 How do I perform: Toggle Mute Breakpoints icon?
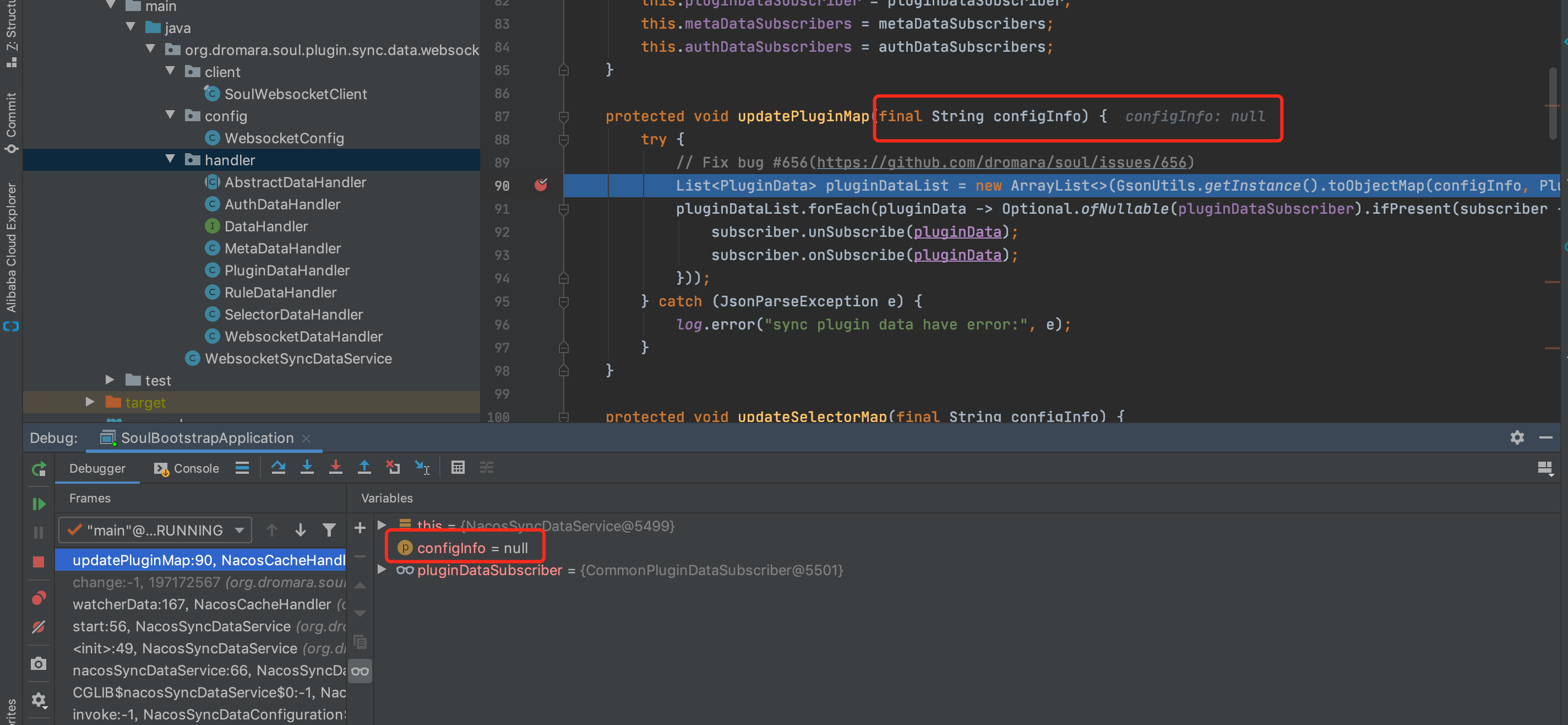pos(39,627)
